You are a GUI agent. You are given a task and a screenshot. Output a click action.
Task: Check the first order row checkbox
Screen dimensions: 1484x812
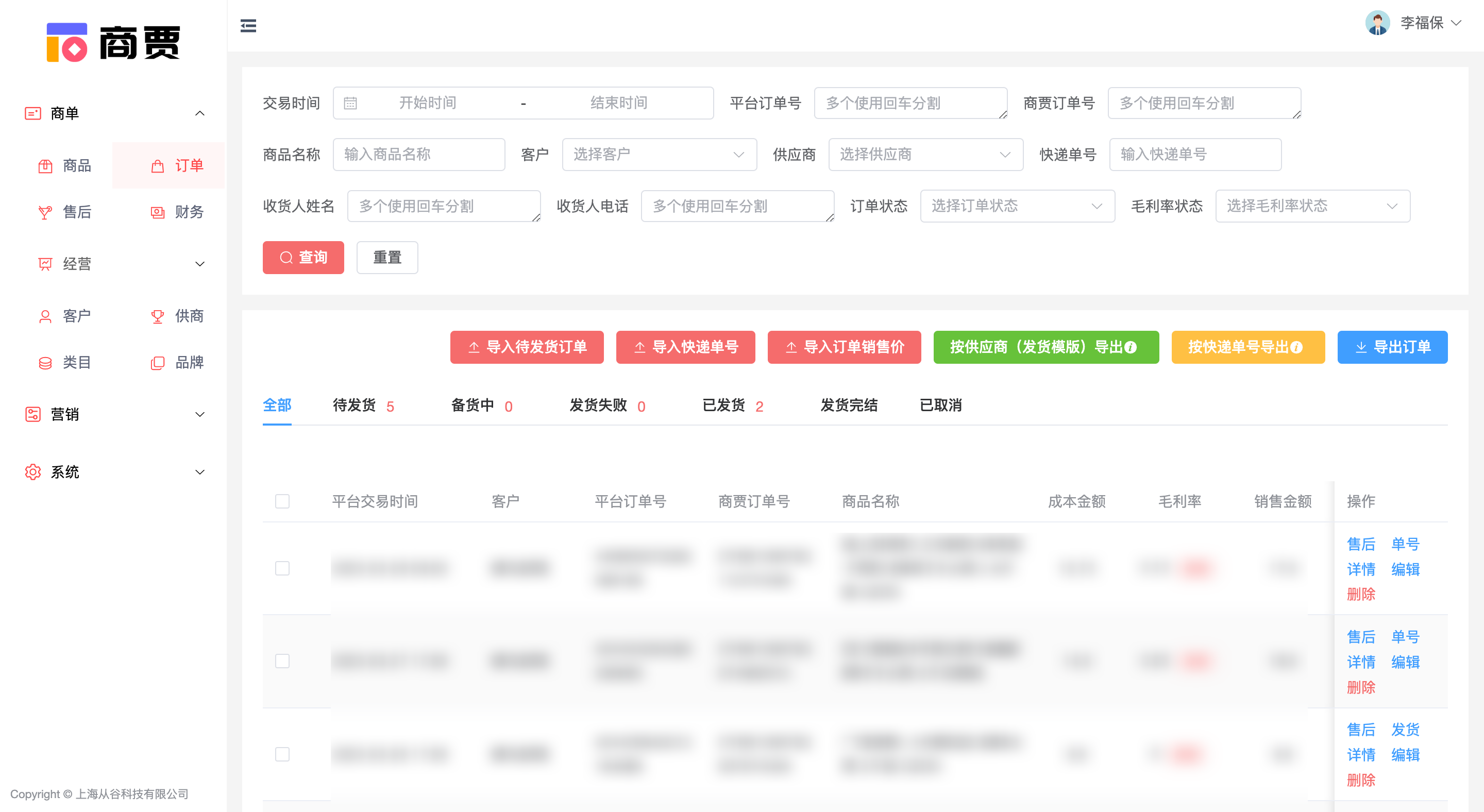(x=282, y=568)
